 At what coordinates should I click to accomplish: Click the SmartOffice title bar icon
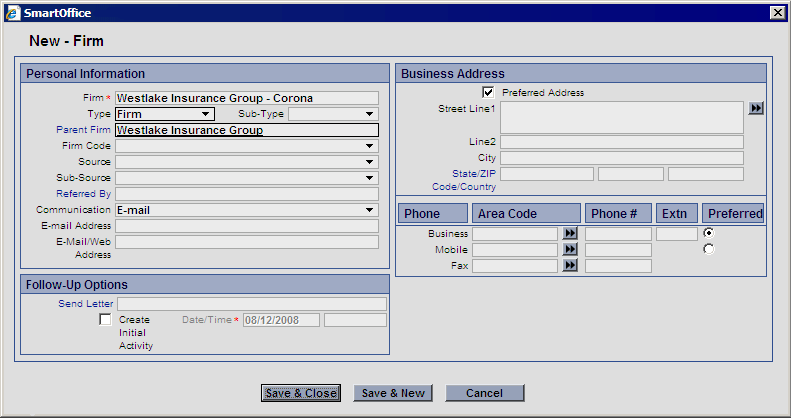[12, 12]
